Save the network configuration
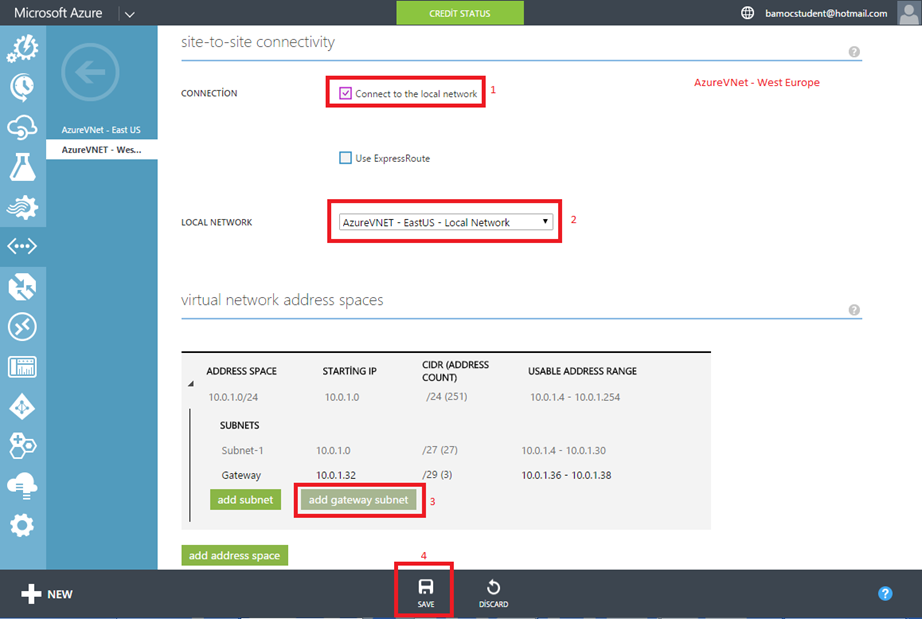922x619 pixels. click(x=426, y=593)
